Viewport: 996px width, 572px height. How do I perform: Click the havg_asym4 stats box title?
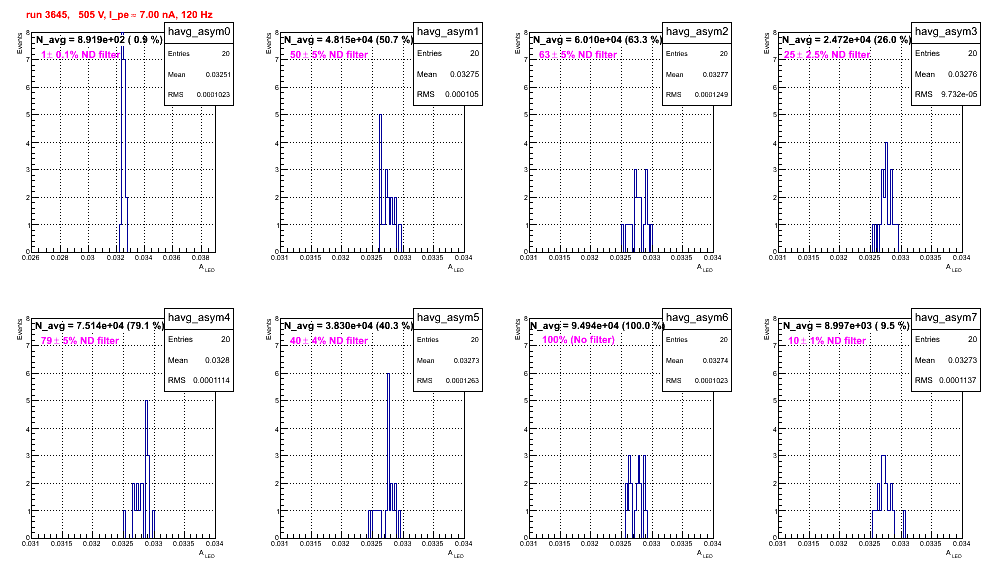coord(199,318)
